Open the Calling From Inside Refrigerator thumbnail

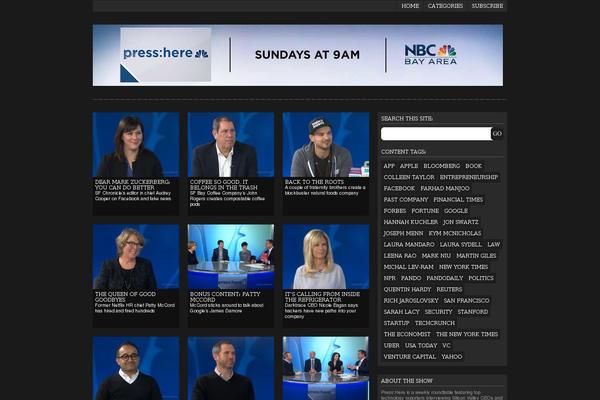[326, 256]
